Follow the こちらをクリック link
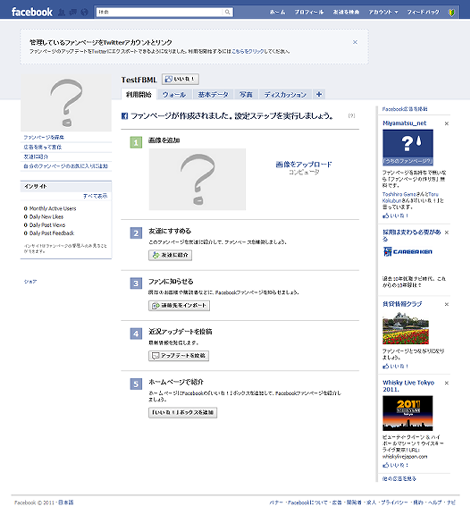Viewport: 470px width, 523px height. coord(248,51)
